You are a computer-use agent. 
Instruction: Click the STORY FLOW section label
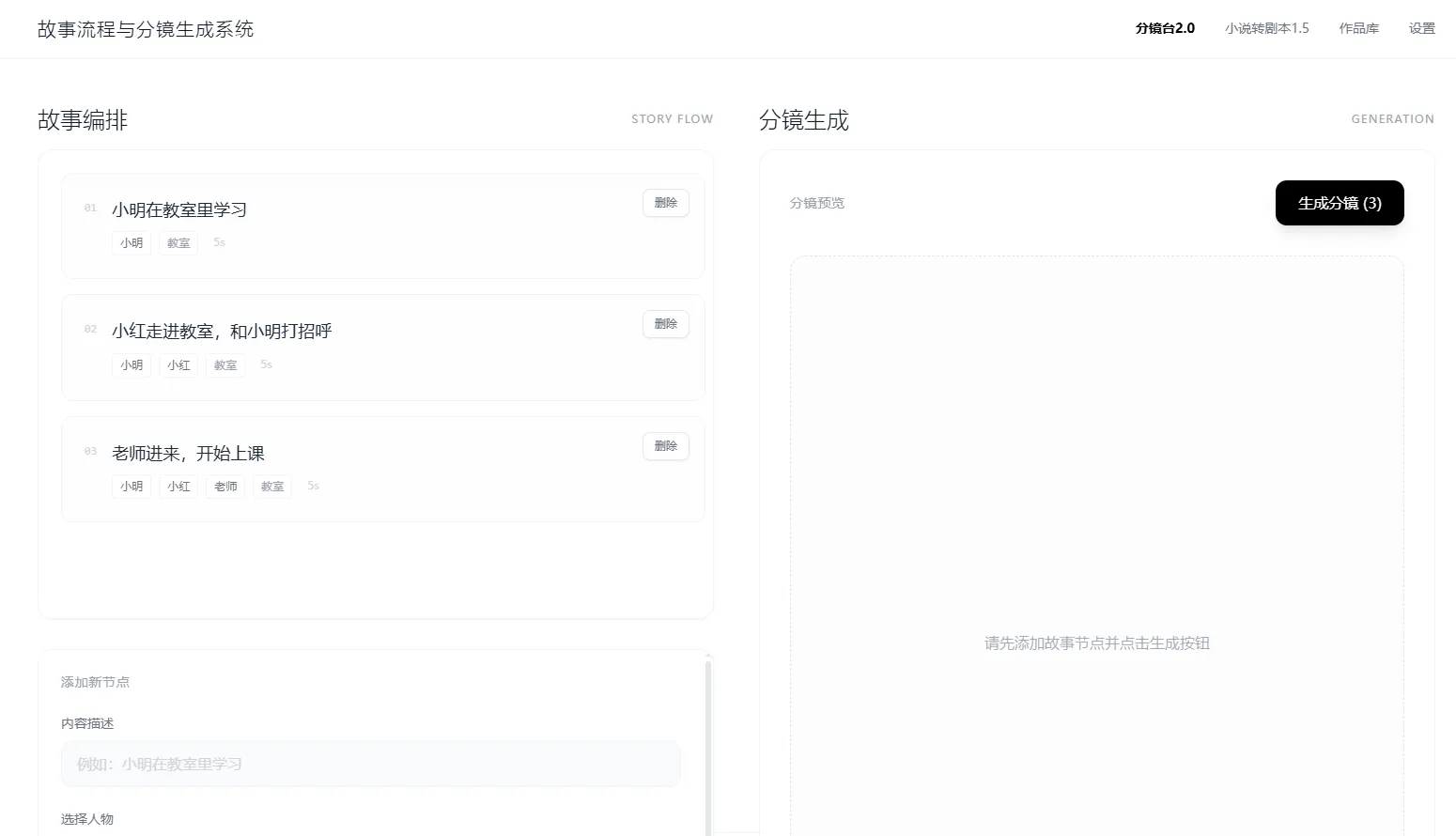pos(672,118)
